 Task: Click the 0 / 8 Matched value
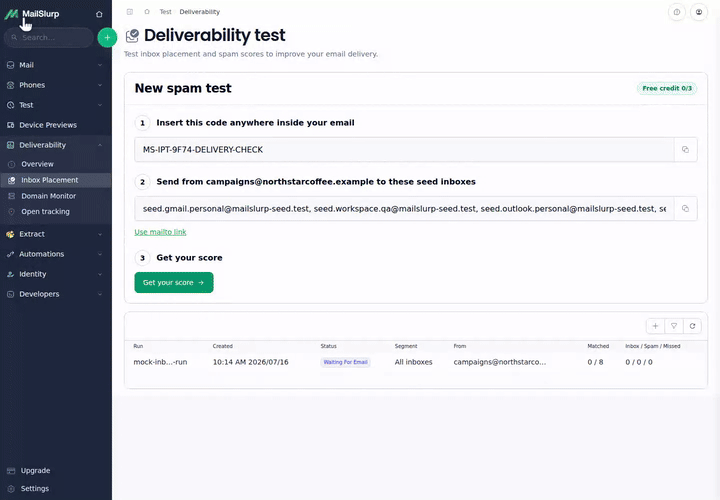(596, 362)
